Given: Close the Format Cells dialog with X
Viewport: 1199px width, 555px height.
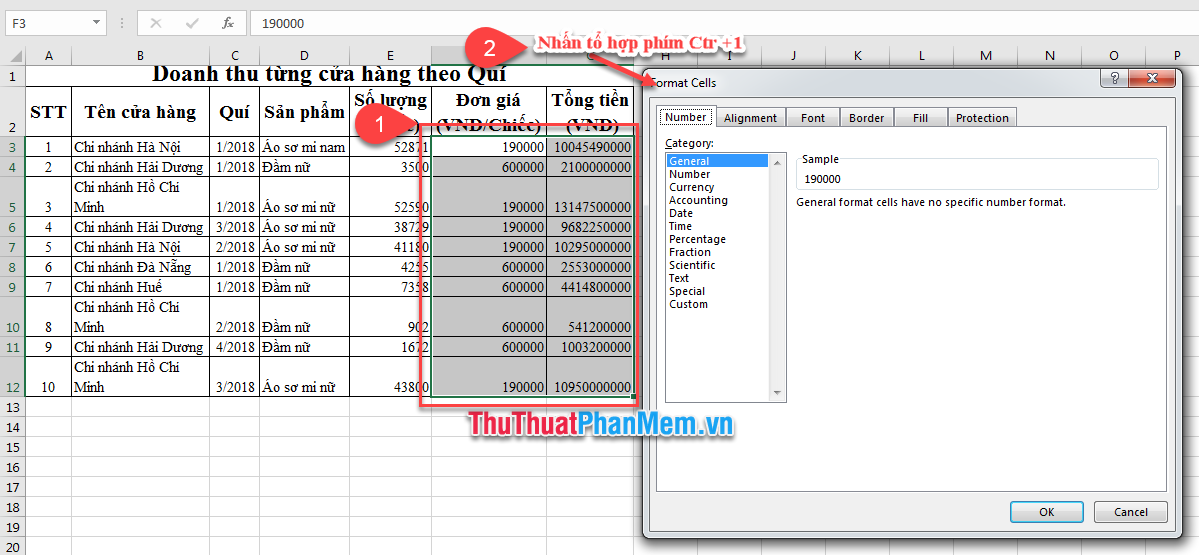Looking at the screenshot, I should [1152, 78].
